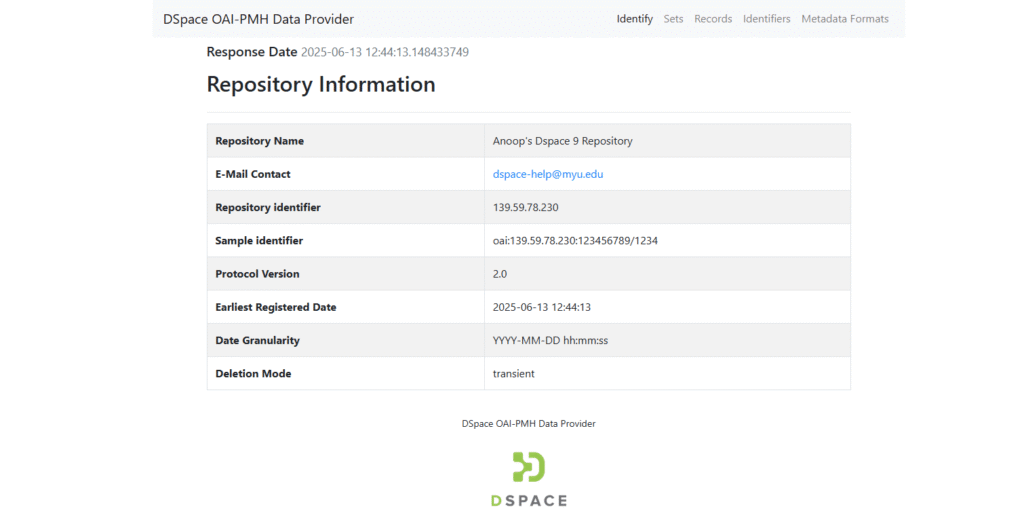Click the footer DSpace OAI-PMH Data Provider text
The height and width of the screenshot is (511, 1024).
[528, 423]
